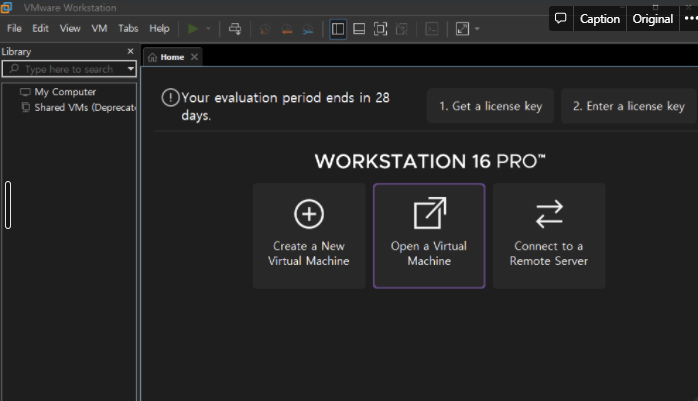Click the VMware Workstation title bar logo

pyautogui.click(x=6, y=7)
